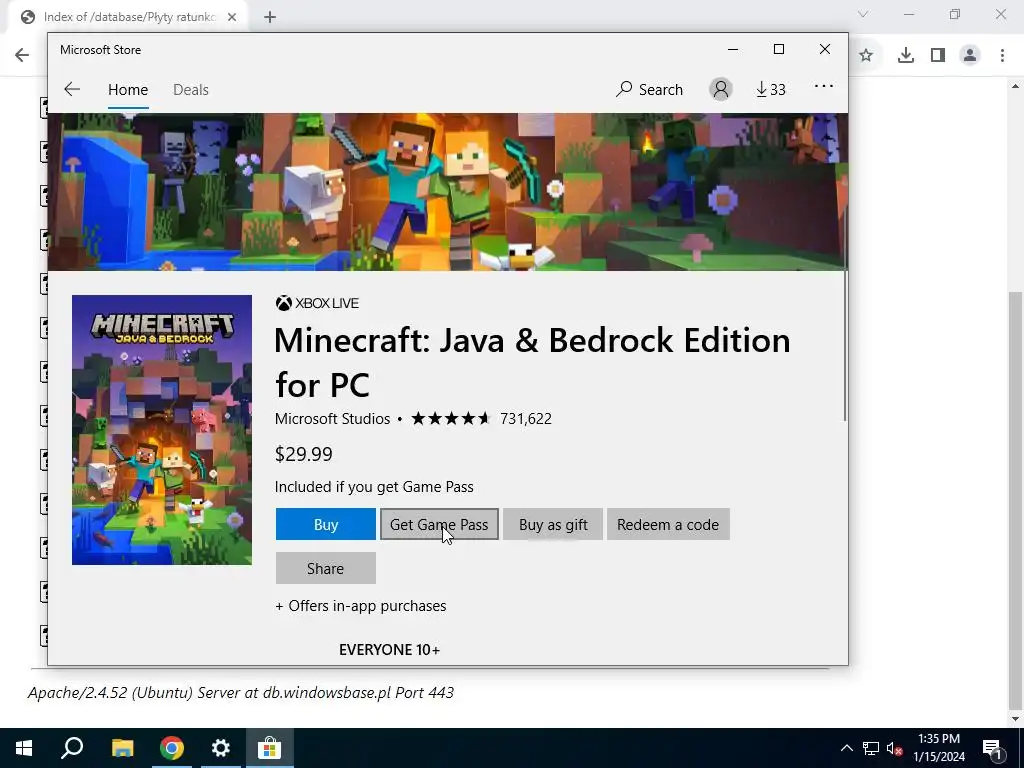Screen dimensions: 1024x768
Task: Open File Explorer from the taskbar
Action: pyautogui.click(x=122, y=748)
